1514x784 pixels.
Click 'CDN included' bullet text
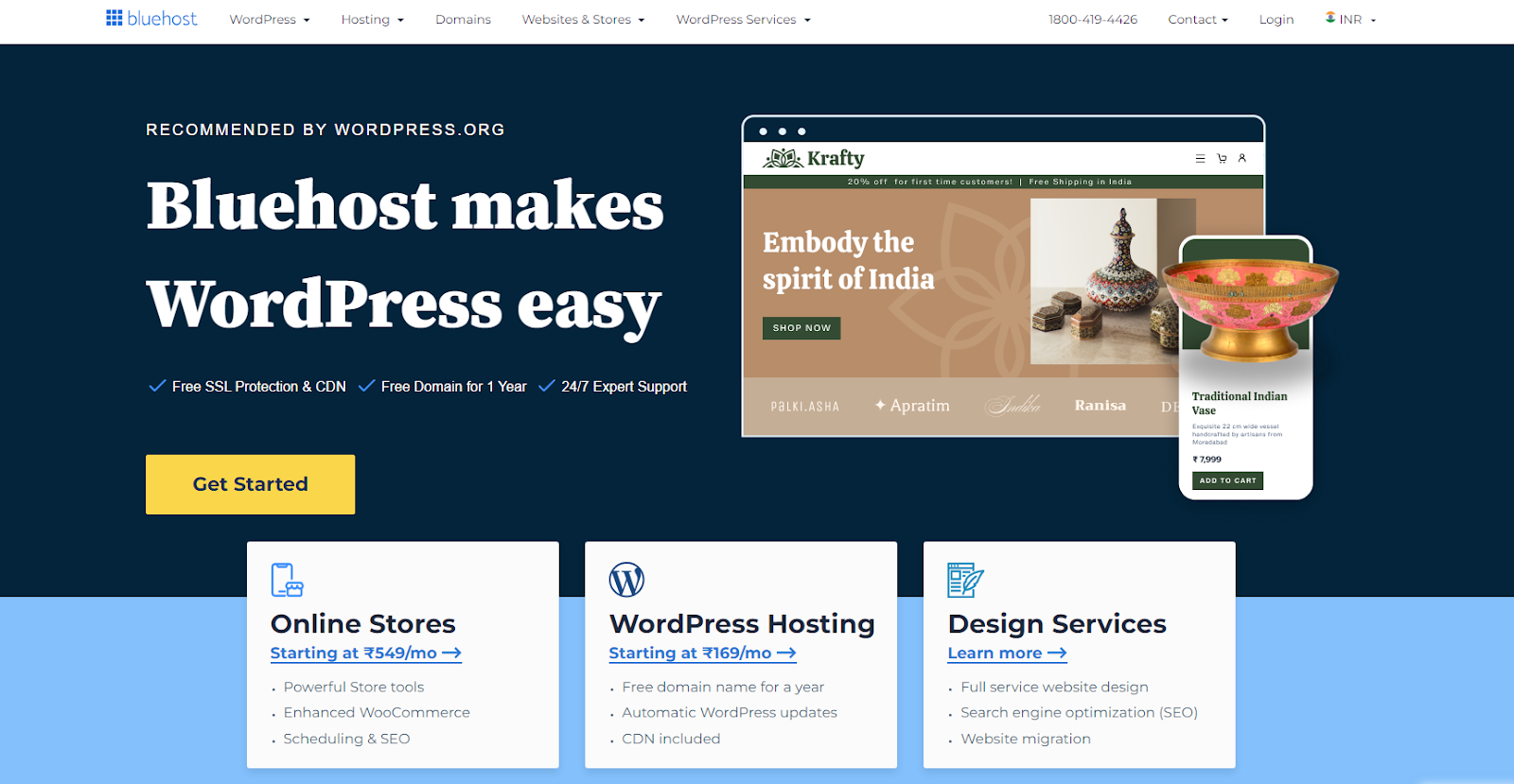click(x=671, y=739)
